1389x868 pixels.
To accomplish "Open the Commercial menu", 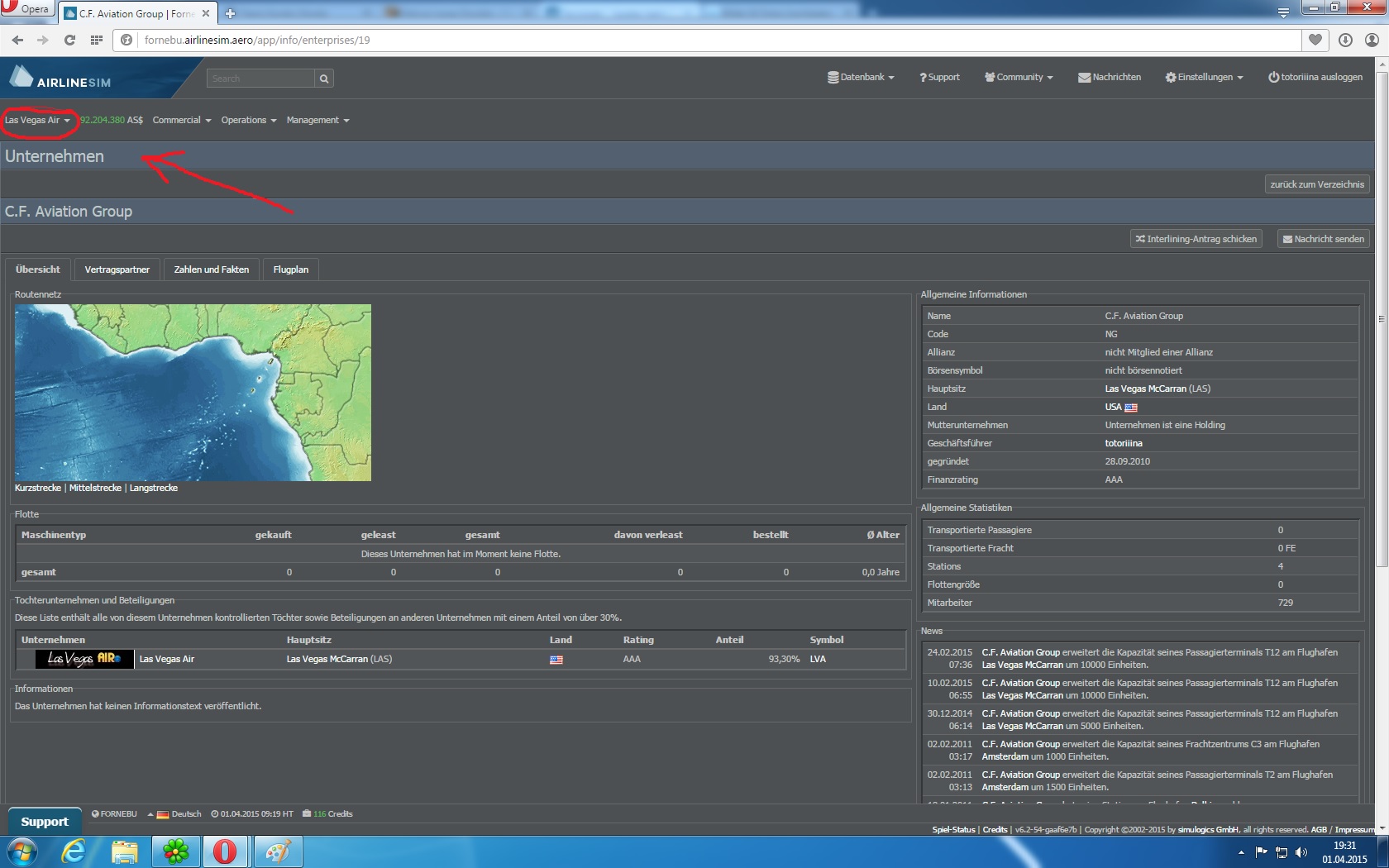I will click(182, 121).
